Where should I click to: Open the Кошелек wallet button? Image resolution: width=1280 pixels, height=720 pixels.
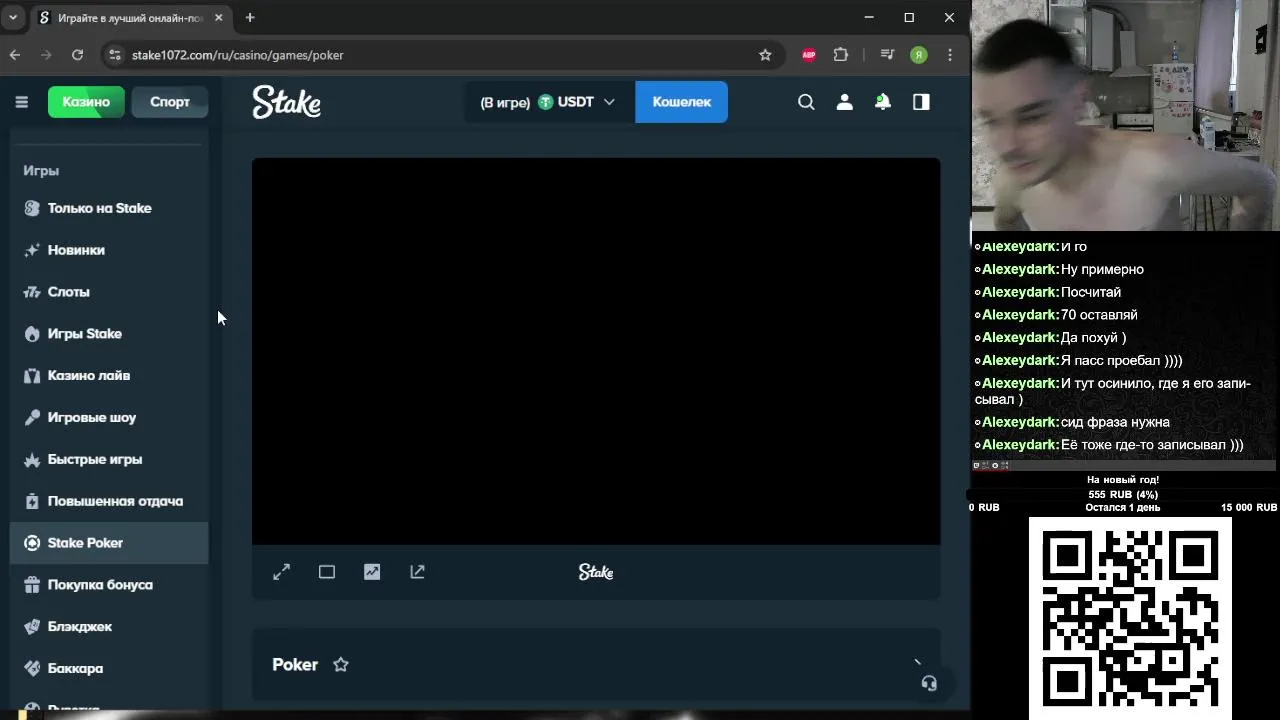[x=681, y=102]
